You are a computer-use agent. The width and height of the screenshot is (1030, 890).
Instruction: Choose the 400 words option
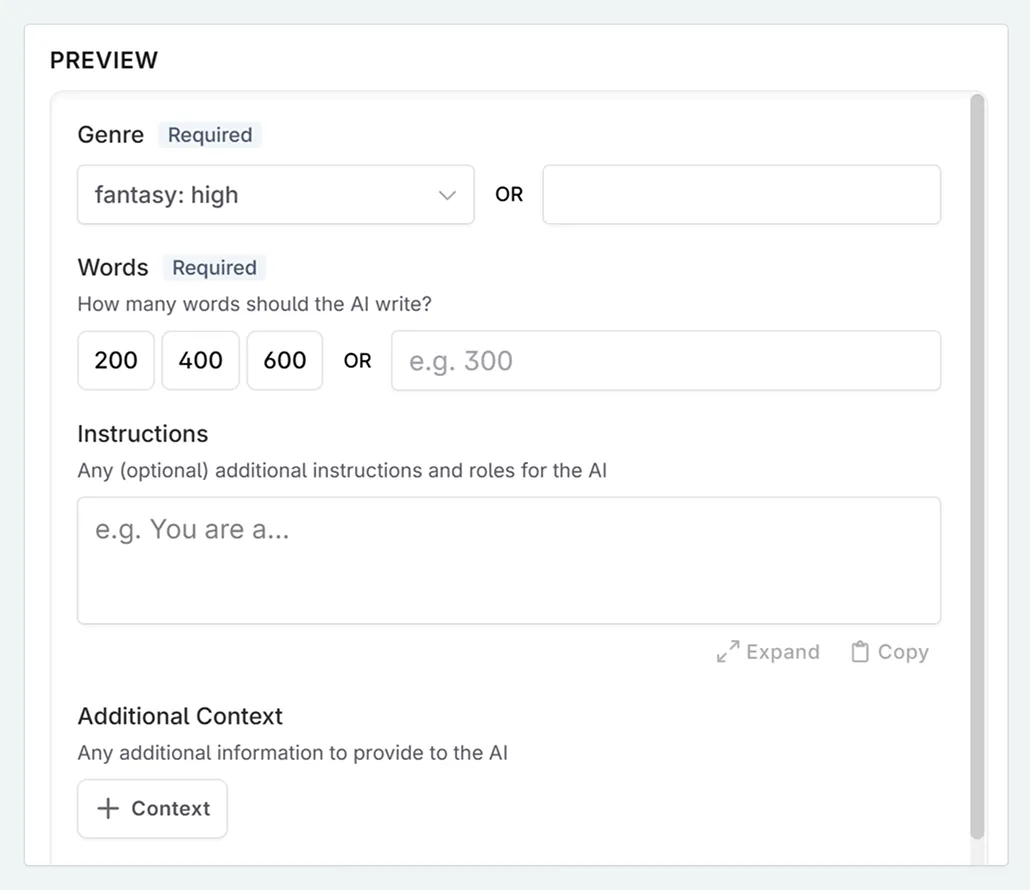coord(199,360)
